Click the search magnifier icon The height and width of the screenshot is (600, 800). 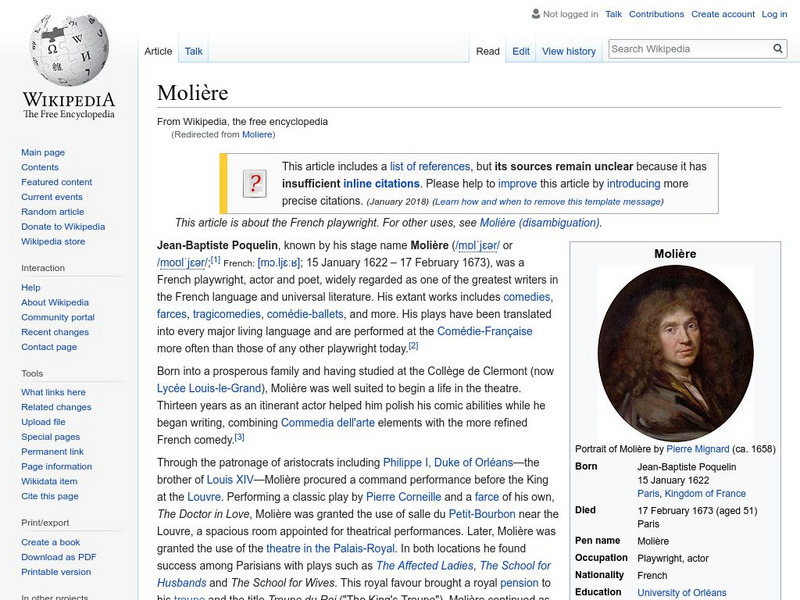coord(778,48)
